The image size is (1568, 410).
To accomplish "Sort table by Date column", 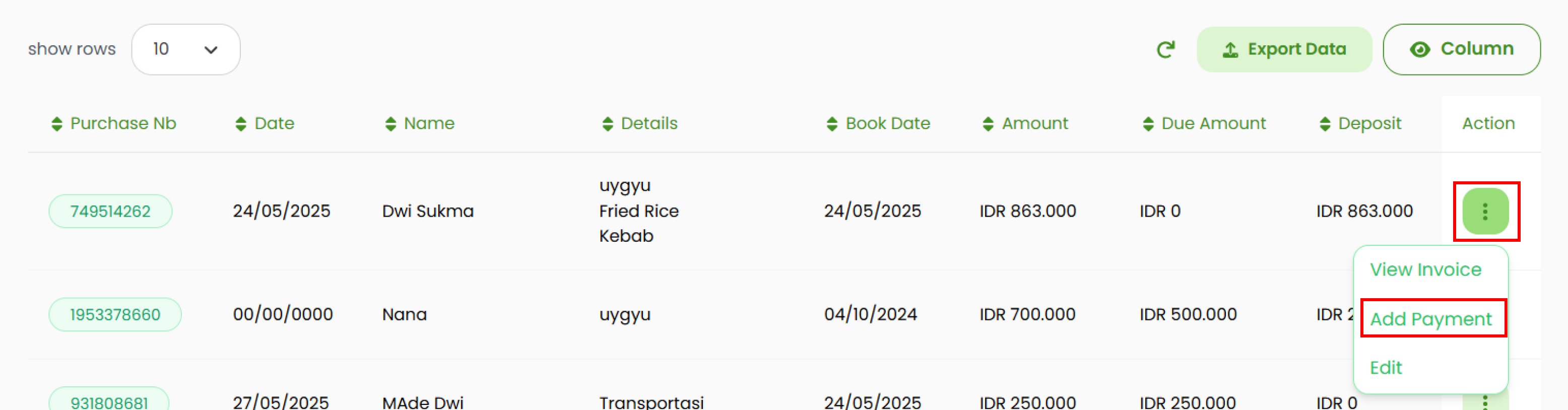I will tap(240, 124).
